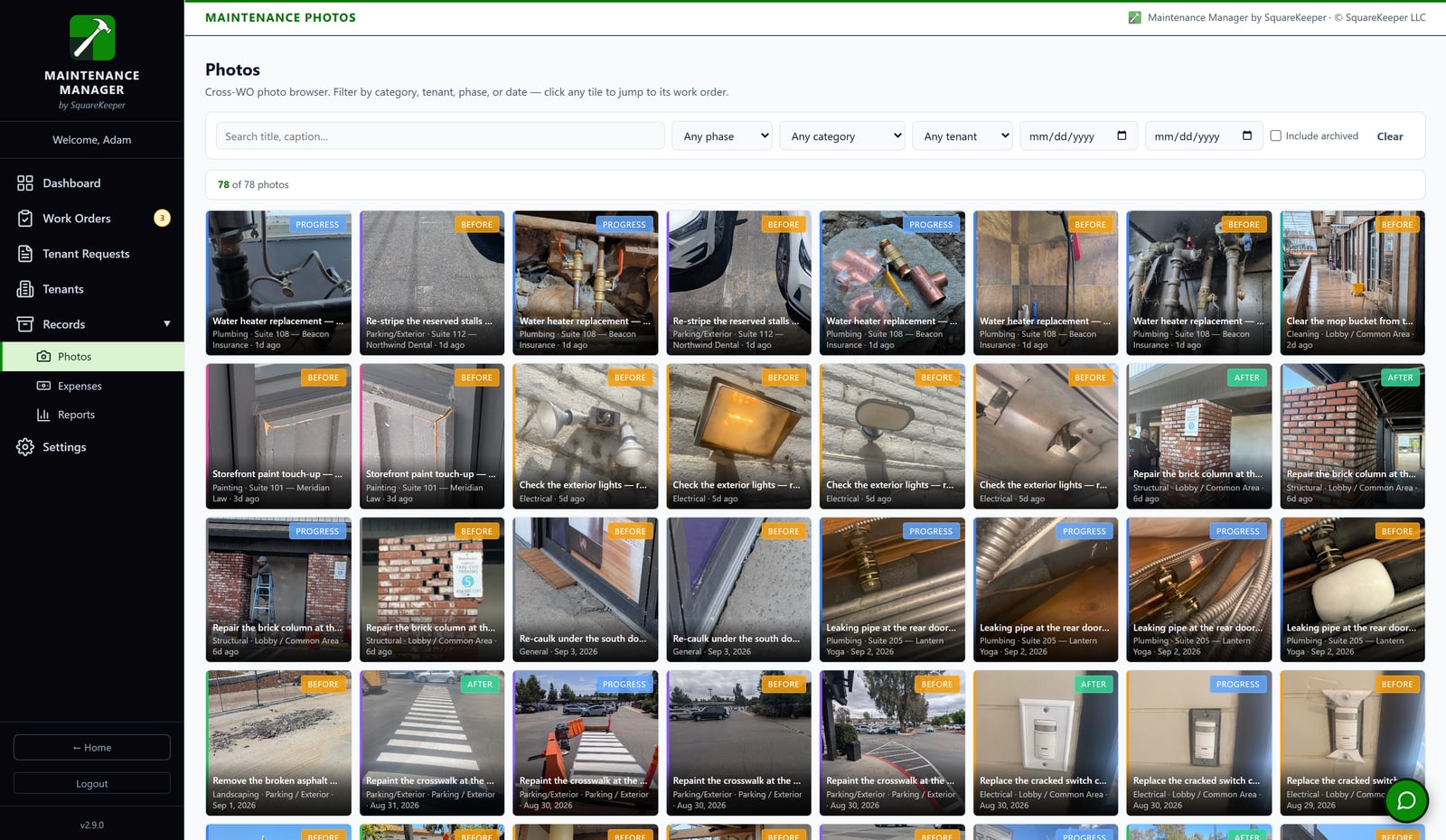Click the Records archive box icon
Viewport: 1446px width, 840px height.
(25, 324)
